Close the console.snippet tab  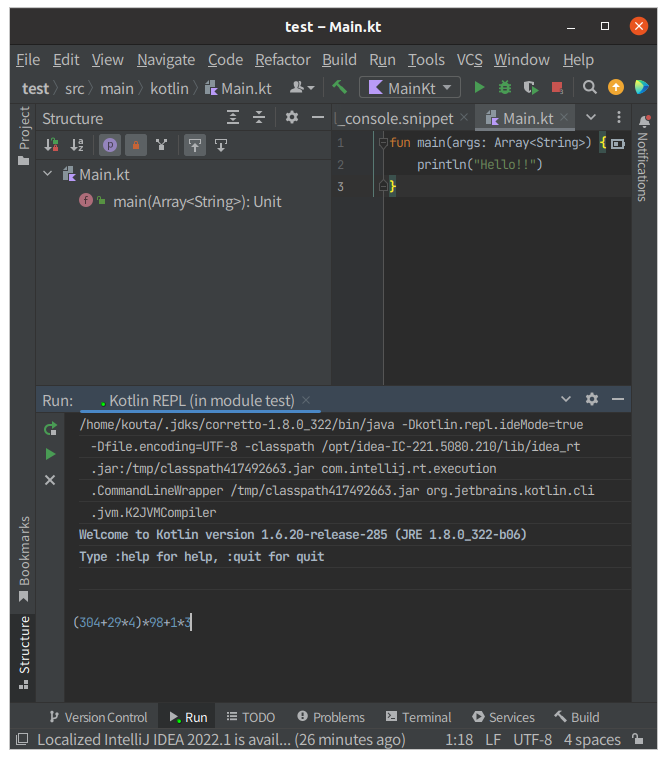pos(464,117)
